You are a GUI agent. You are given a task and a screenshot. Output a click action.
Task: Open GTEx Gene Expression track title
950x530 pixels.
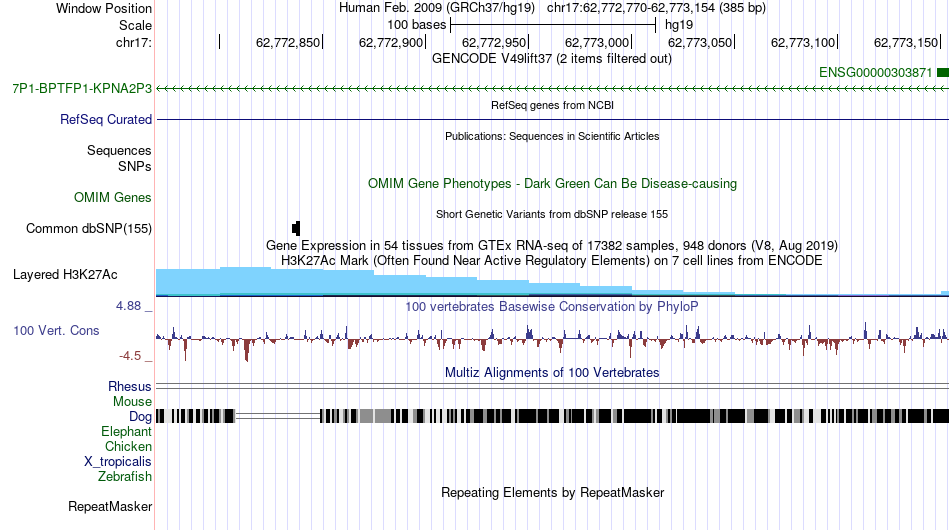point(552,246)
